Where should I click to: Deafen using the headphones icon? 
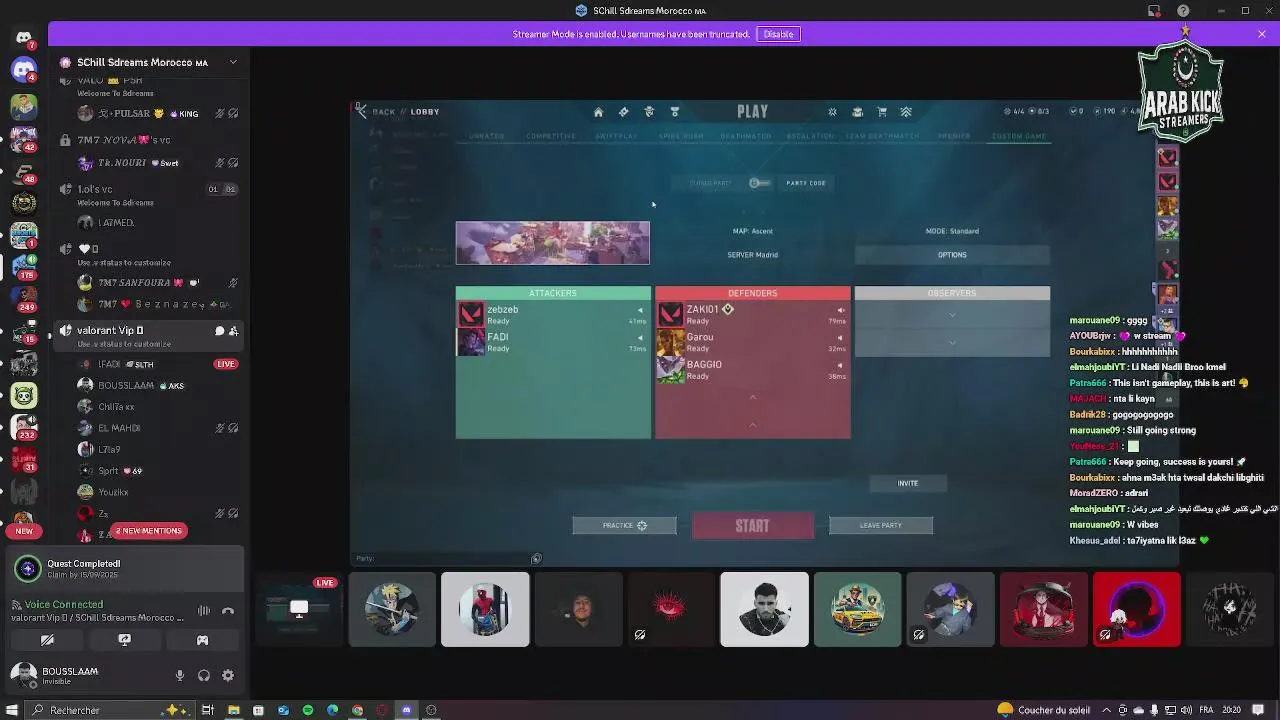tap(204, 676)
